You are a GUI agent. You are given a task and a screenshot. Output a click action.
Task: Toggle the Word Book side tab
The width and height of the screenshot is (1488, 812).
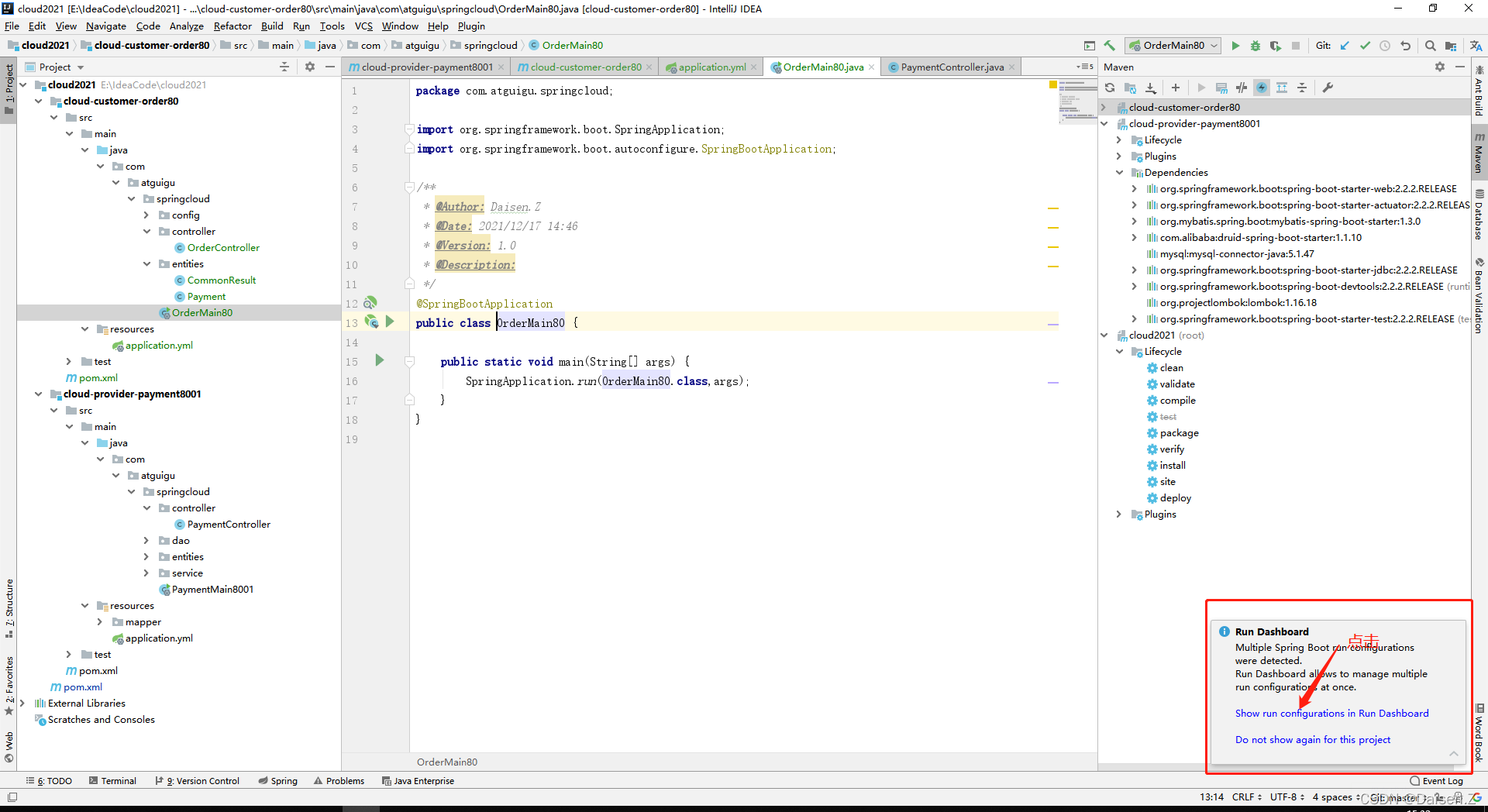[x=1479, y=733]
